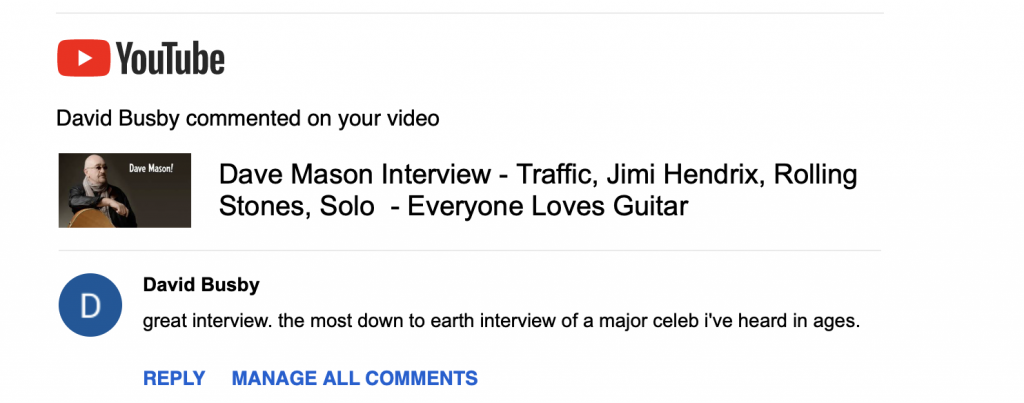This screenshot has height=403, width=1024.
Task: Open MANAGE ALL COMMENTS link
Action: (355, 378)
